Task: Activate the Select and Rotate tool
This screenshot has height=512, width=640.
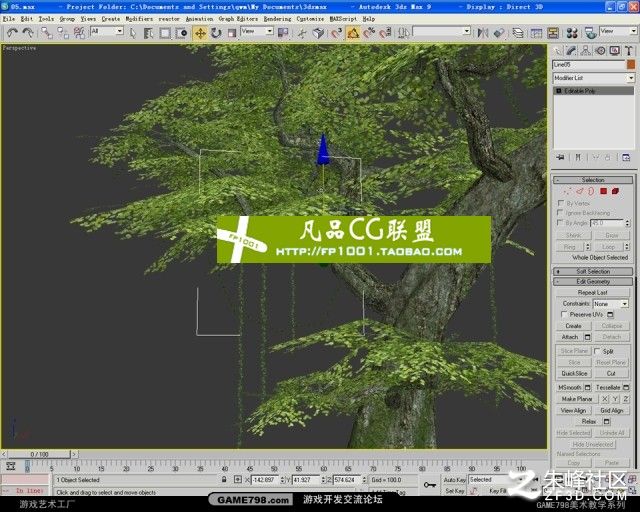Action: click(x=216, y=33)
